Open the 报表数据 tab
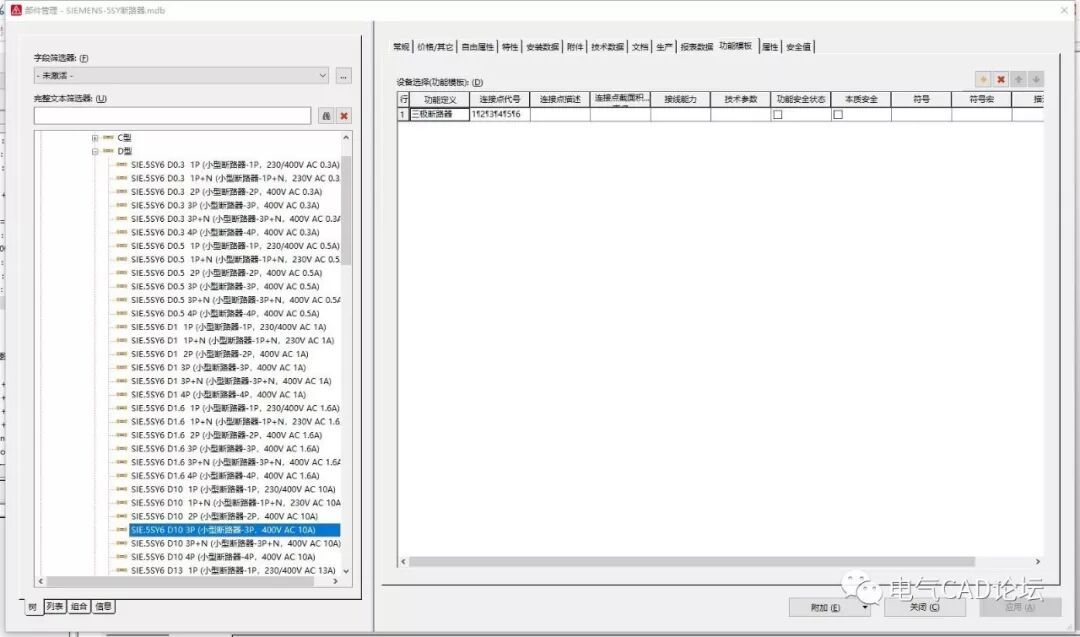This screenshot has width=1080, height=637. coord(696,47)
